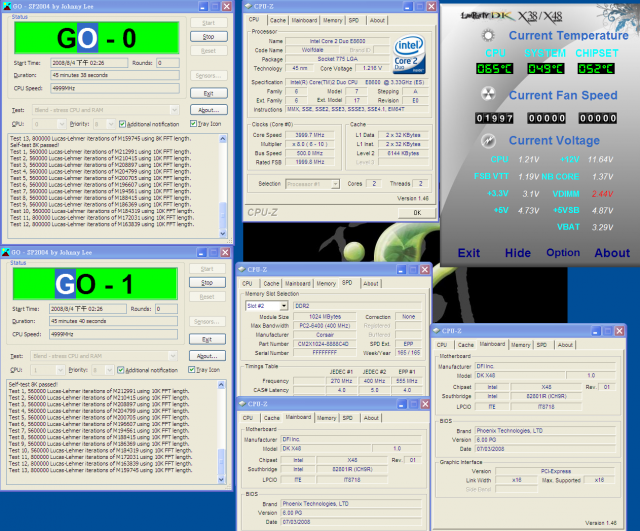Click Hide in the LANParty DK monitor panel
This screenshot has height=531, width=640.
(x=518, y=253)
